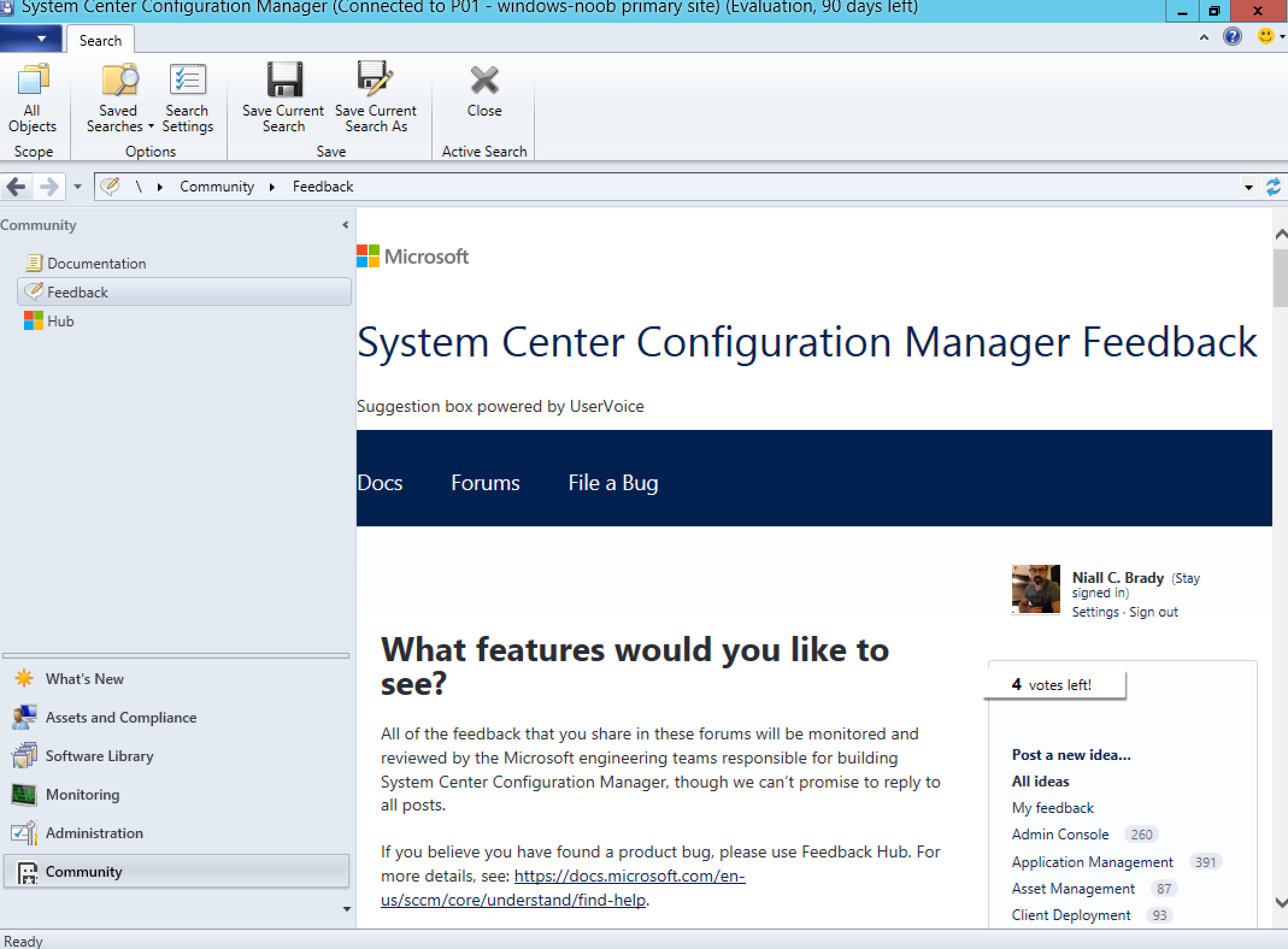The image size is (1288, 949).
Task: Open the docs.microsoft.com find-help link
Action: 563,888
